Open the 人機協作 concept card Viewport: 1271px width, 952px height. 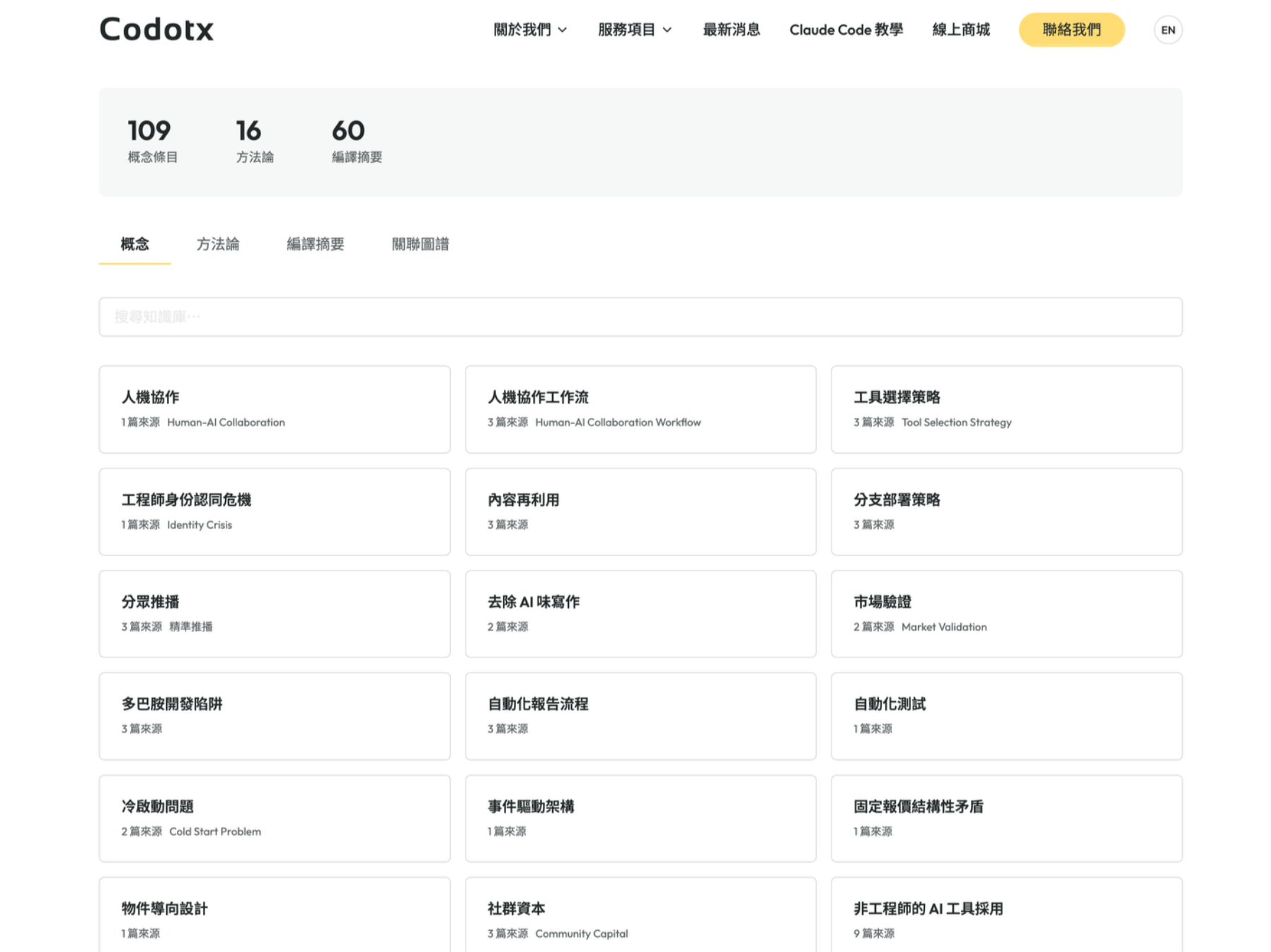pyautogui.click(x=275, y=409)
